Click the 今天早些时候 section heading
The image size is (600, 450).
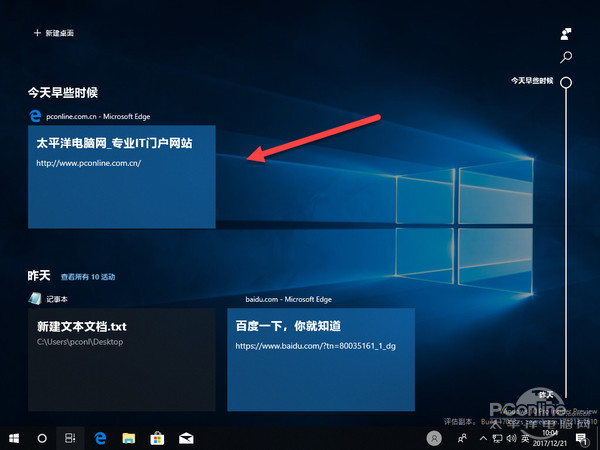coord(63,93)
